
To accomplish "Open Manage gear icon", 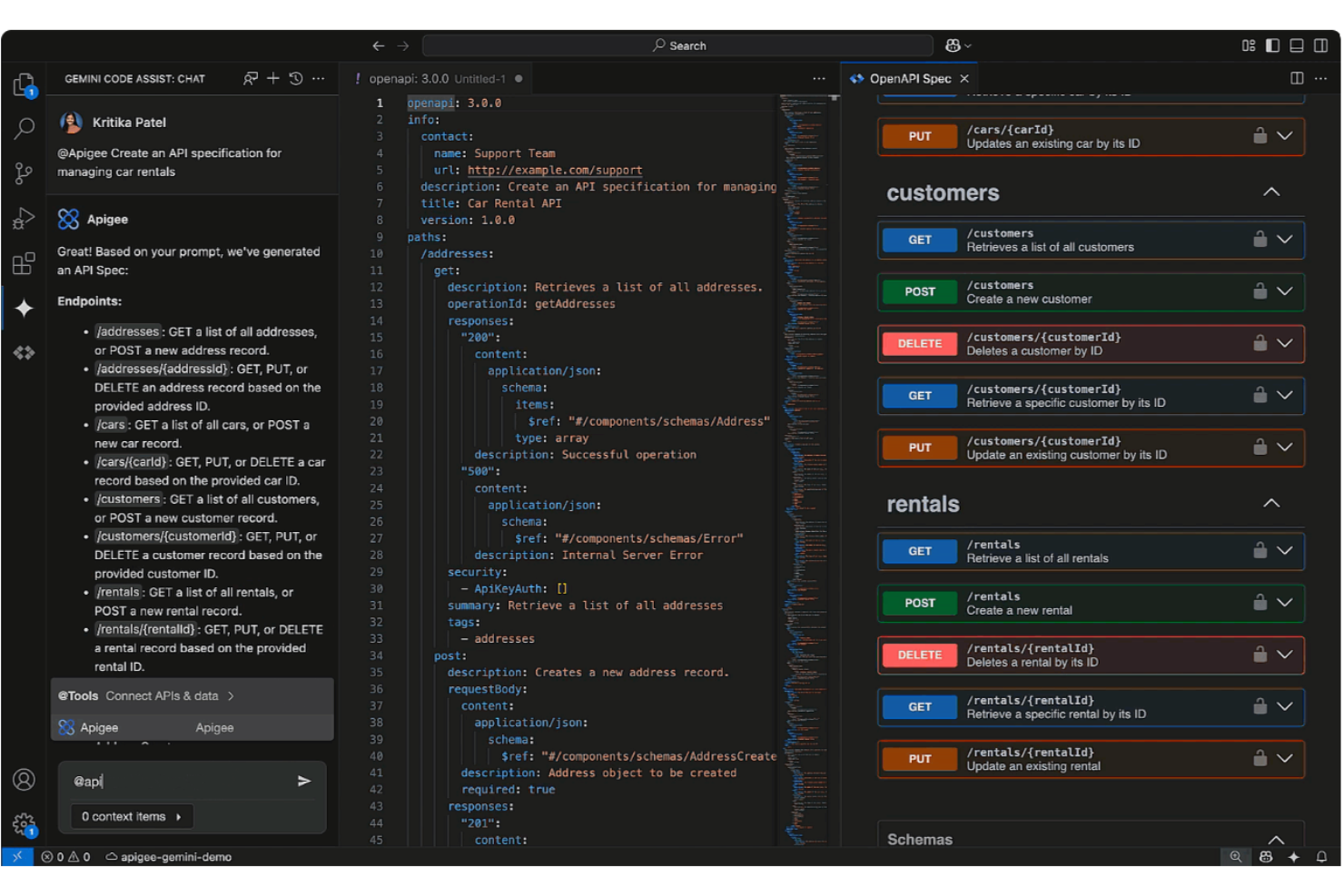I will (24, 824).
